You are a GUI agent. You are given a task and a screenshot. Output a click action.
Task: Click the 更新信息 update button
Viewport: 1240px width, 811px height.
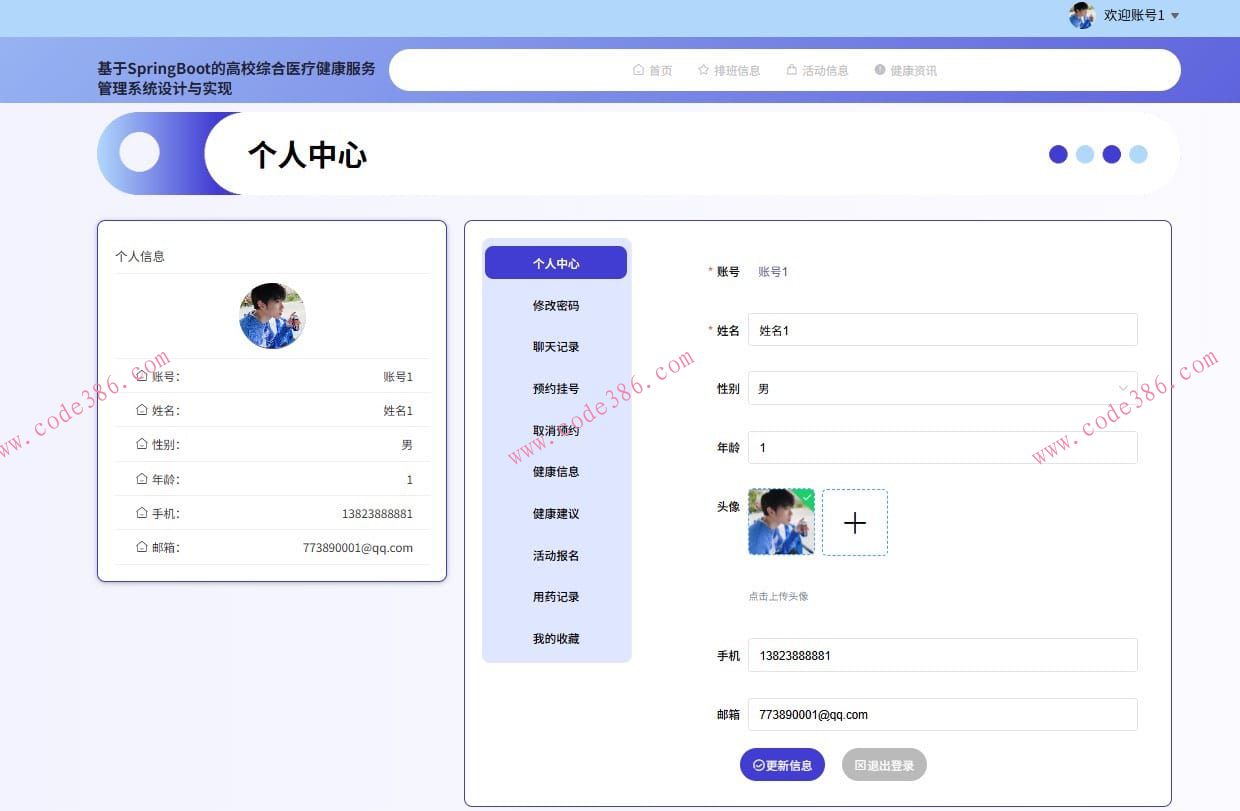[x=783, y=764]
